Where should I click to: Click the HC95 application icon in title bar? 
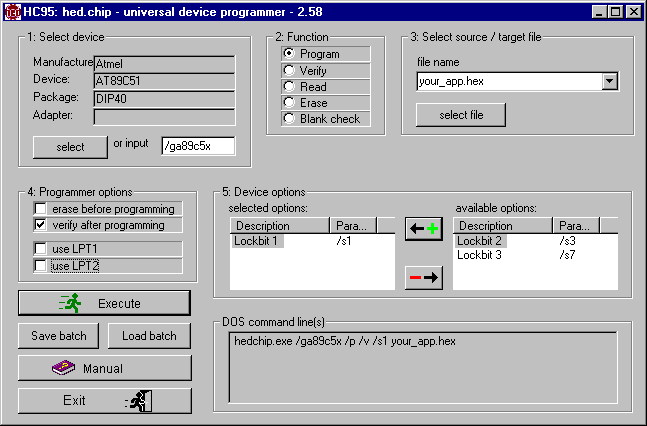(x=12, y=12)
